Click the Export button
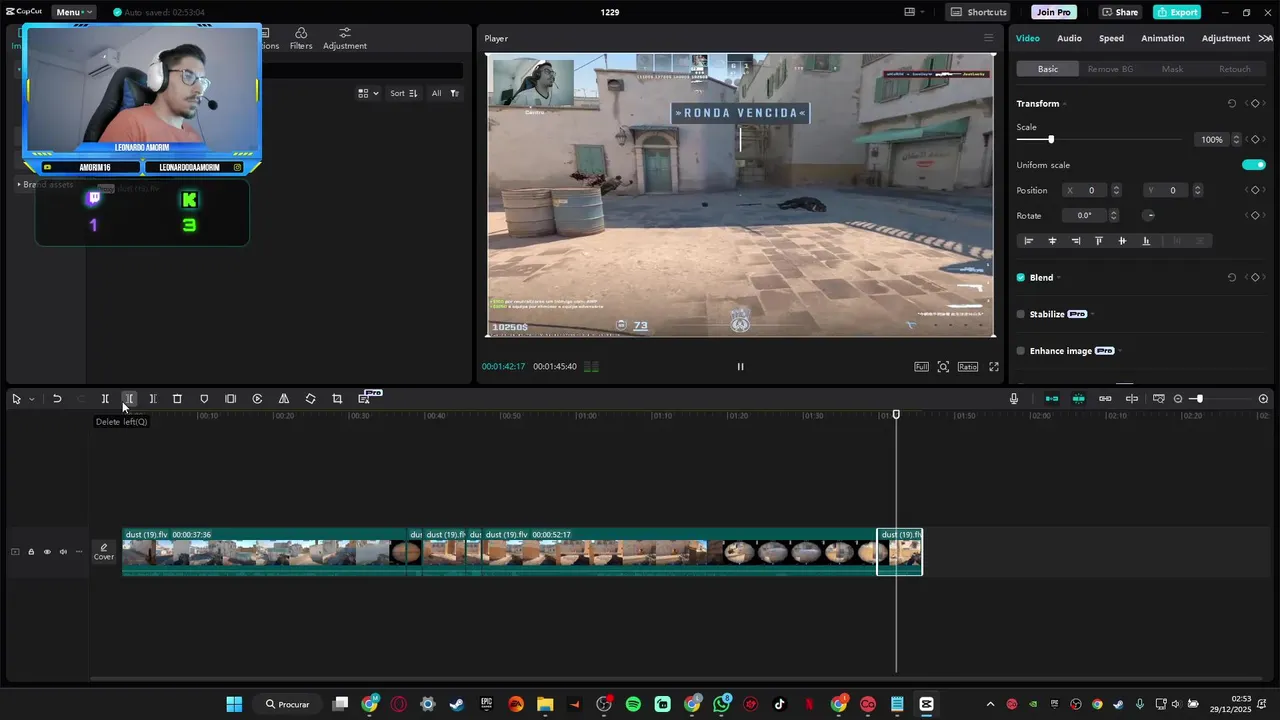The width and height of the screenshot is (1280, 720). 1177,12
